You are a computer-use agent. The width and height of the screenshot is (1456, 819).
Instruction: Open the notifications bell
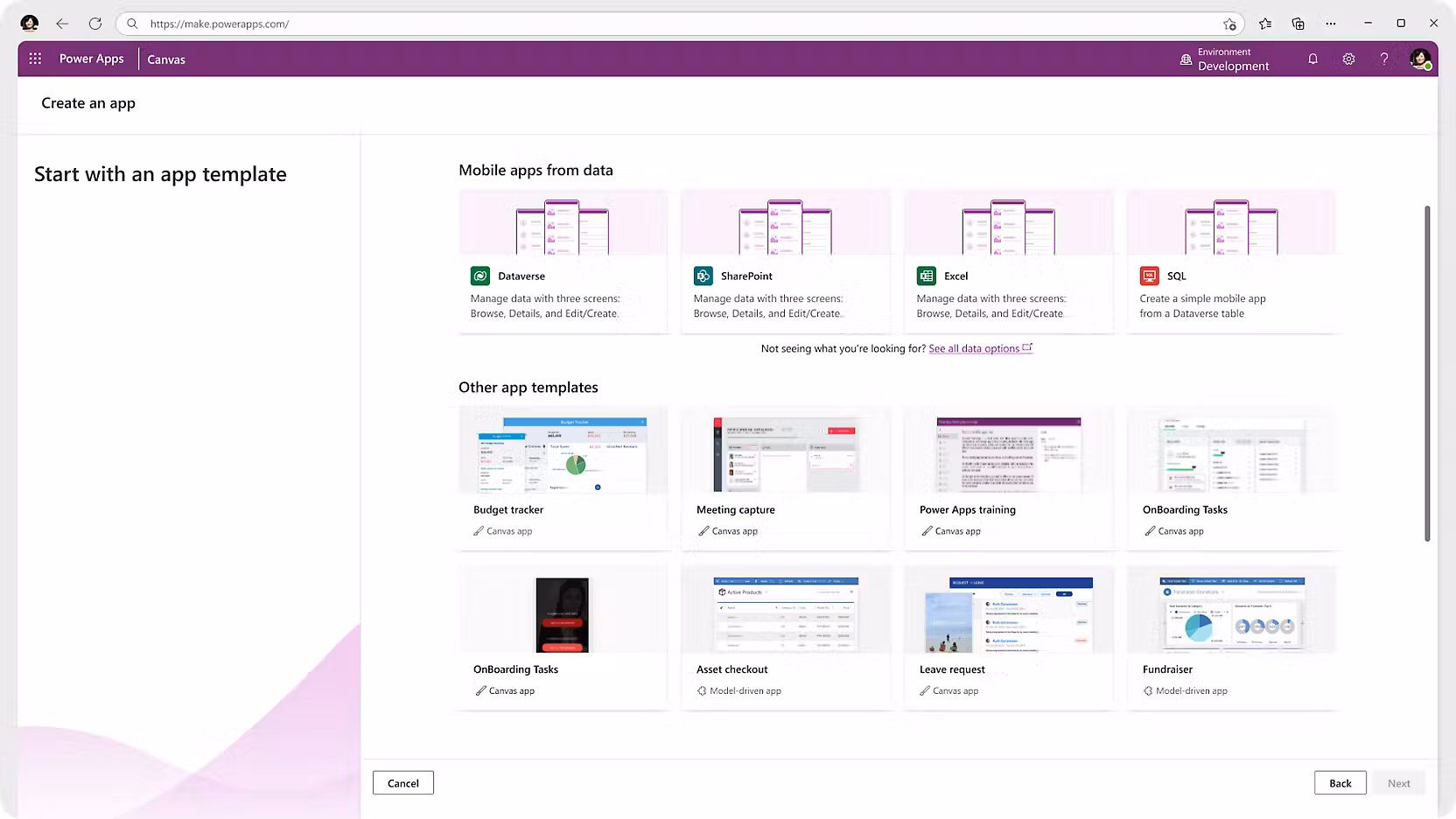coord(1312,59)
